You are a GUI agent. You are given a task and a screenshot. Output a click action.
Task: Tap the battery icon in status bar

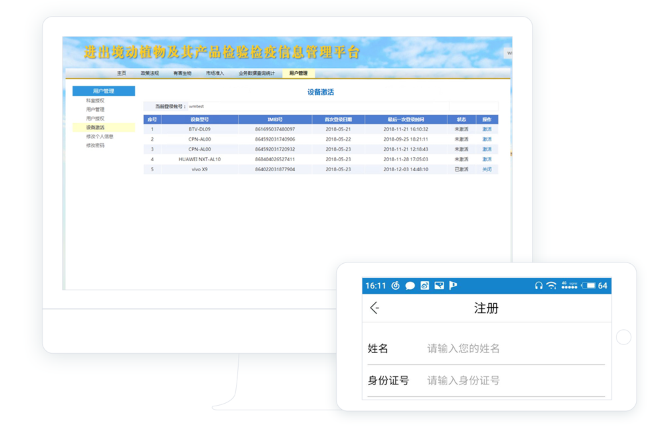tap(589, 286)
